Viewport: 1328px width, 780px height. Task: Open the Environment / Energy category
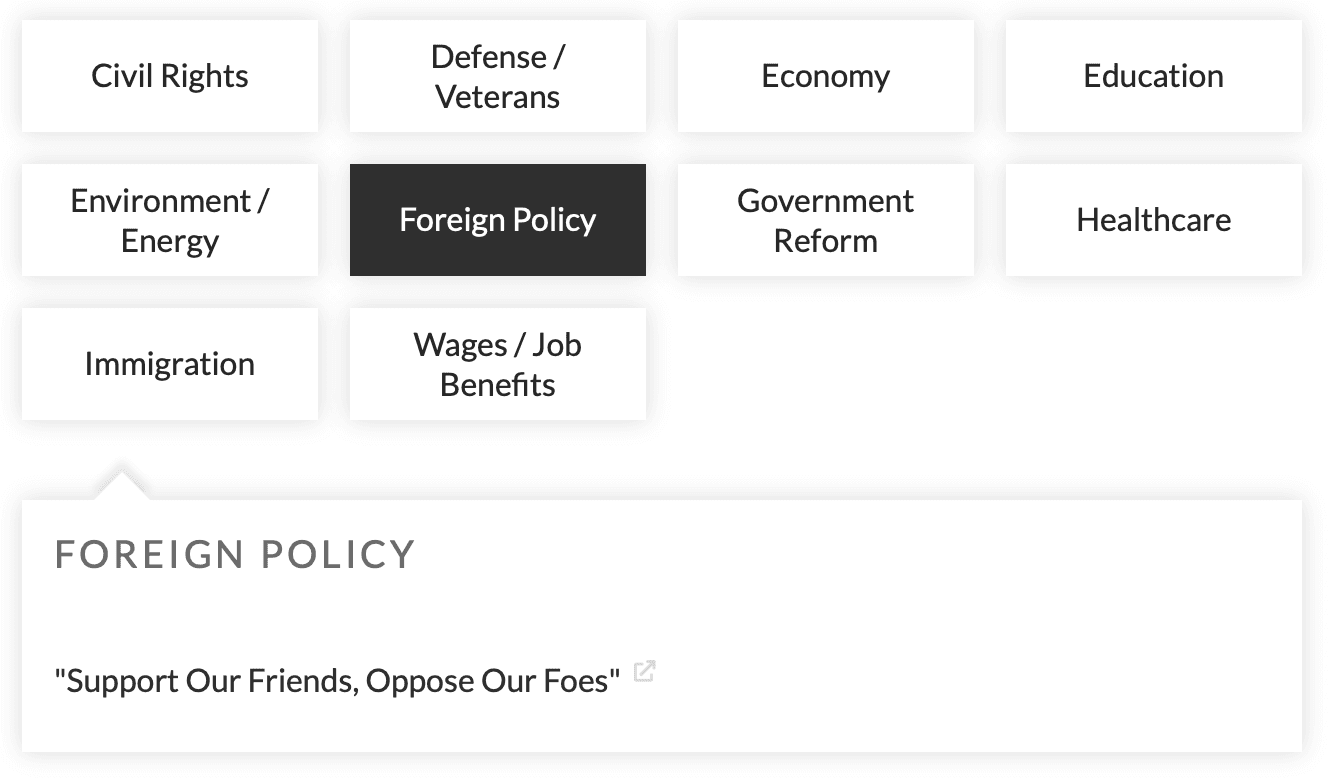[x=169, y=220]
